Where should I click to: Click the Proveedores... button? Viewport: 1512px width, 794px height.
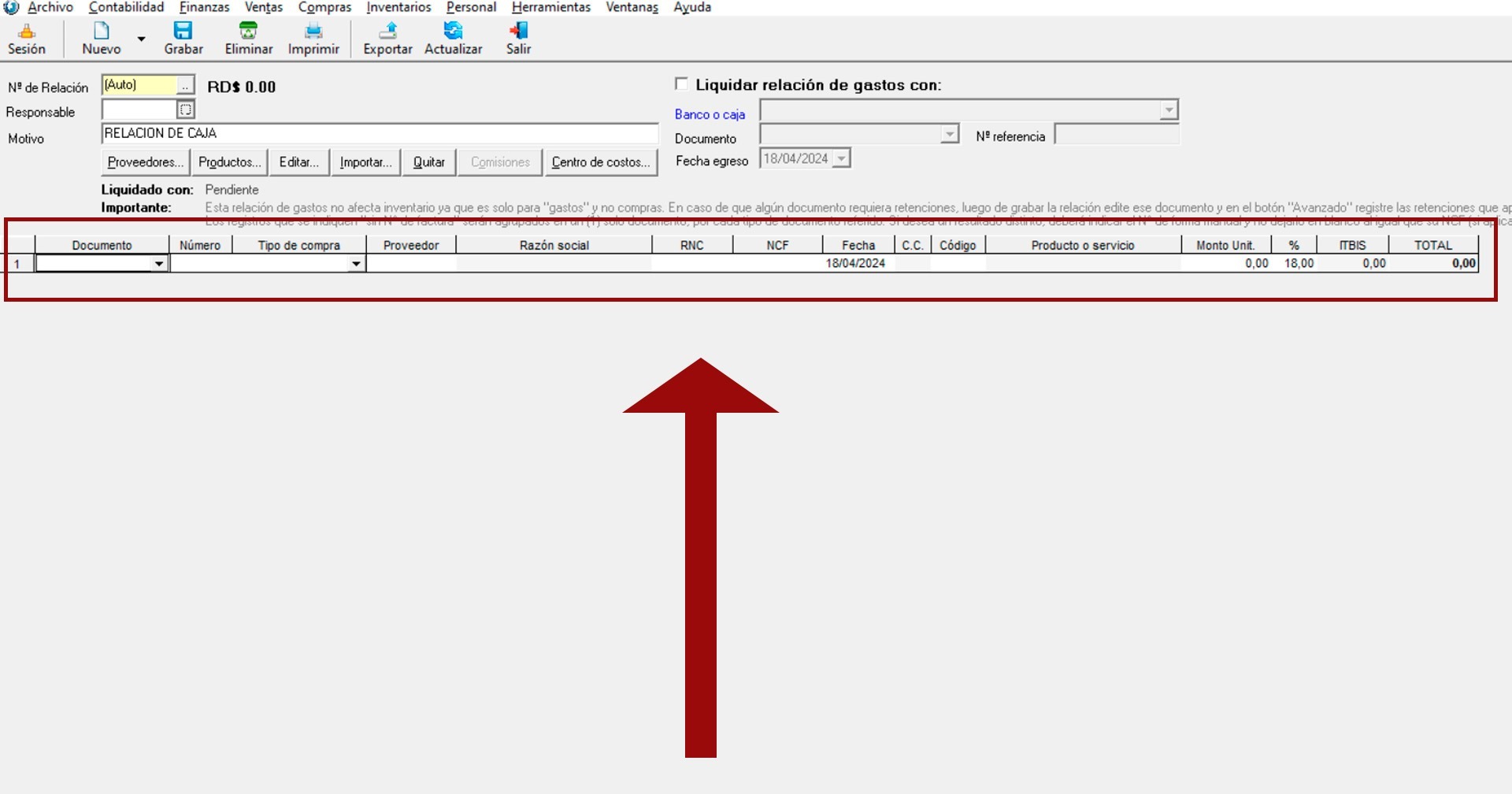[x=146, y=162]
